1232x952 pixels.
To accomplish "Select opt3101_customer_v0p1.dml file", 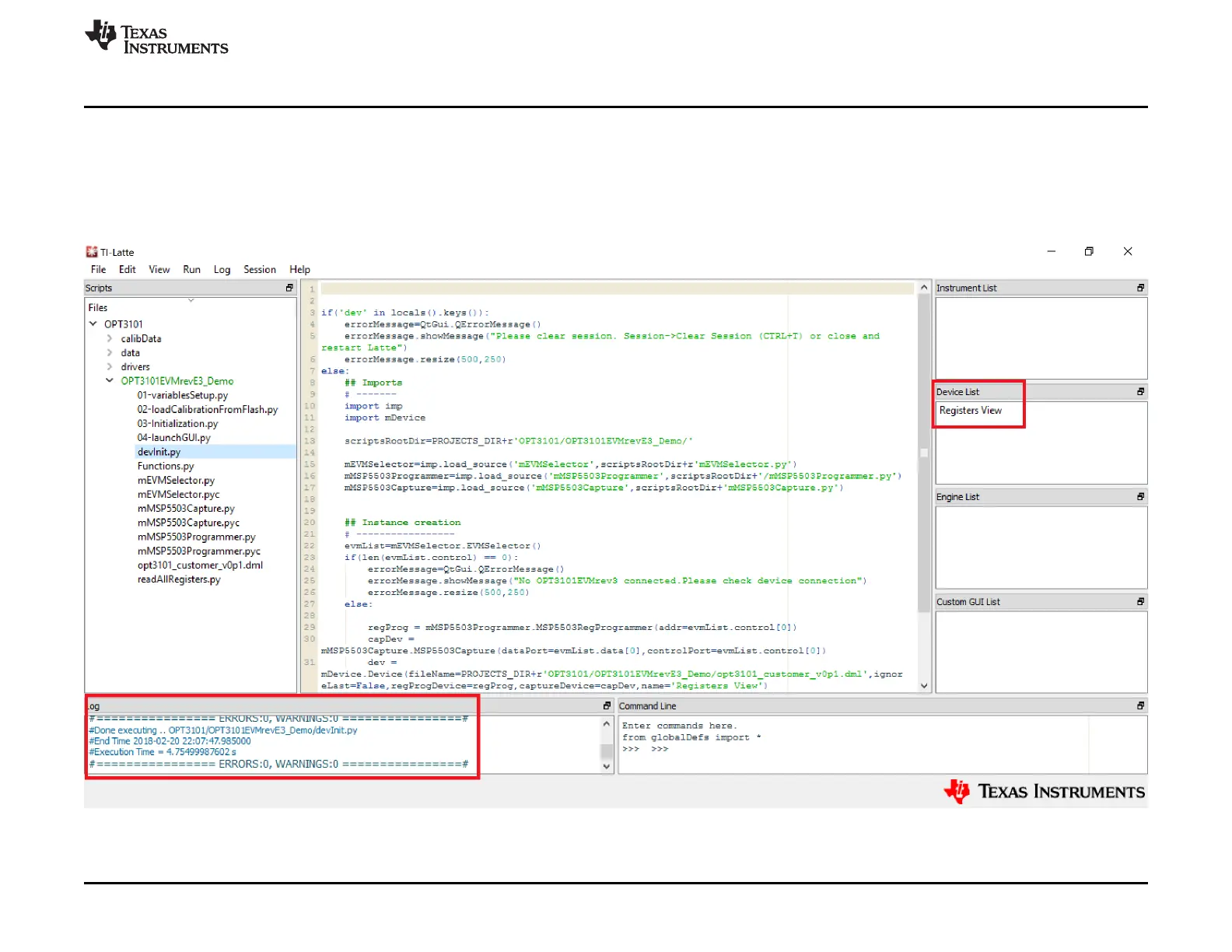I will pyautogui.click(x=200, y=565).
